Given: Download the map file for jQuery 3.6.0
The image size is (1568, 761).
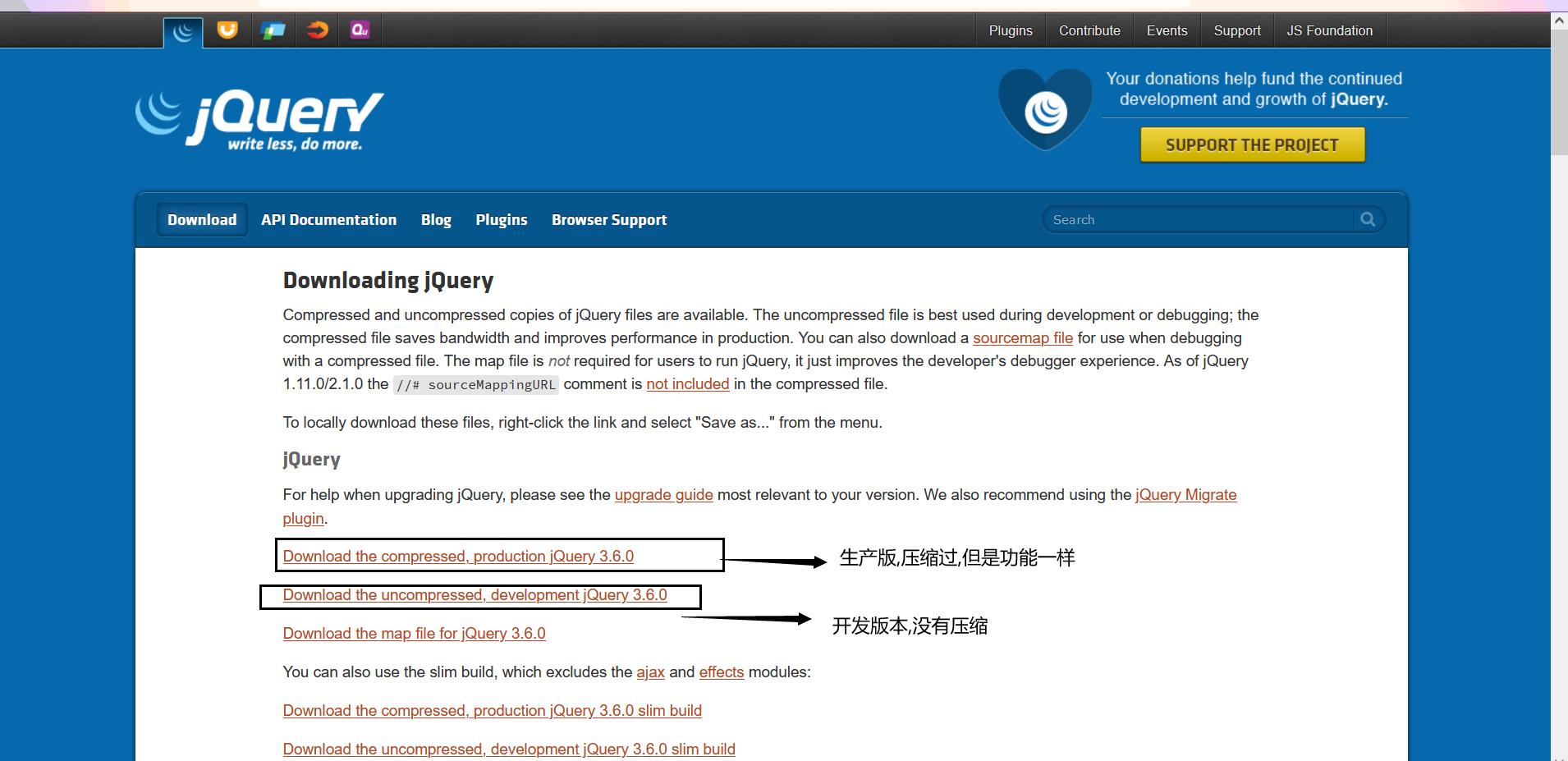Looking at the screenshot, I should 414,633.
